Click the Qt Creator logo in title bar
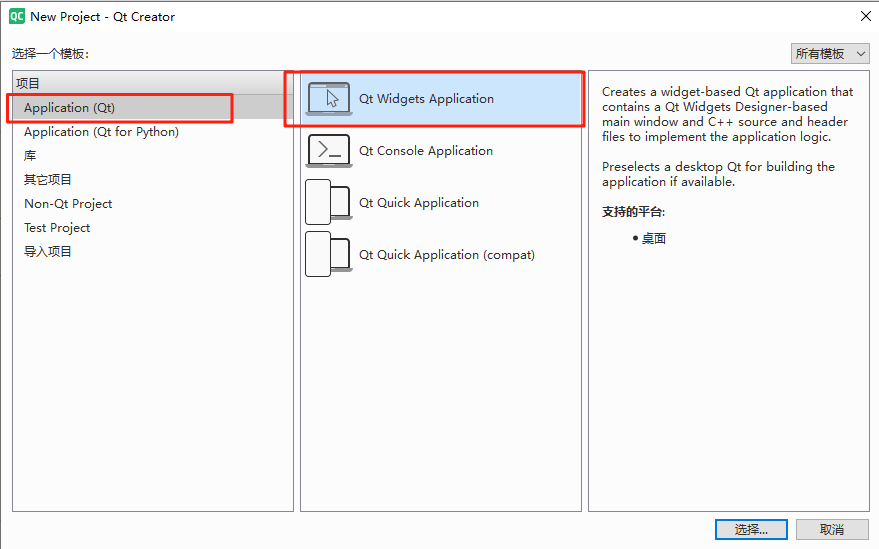Screen dimensions: 879x549 (17, 16)
